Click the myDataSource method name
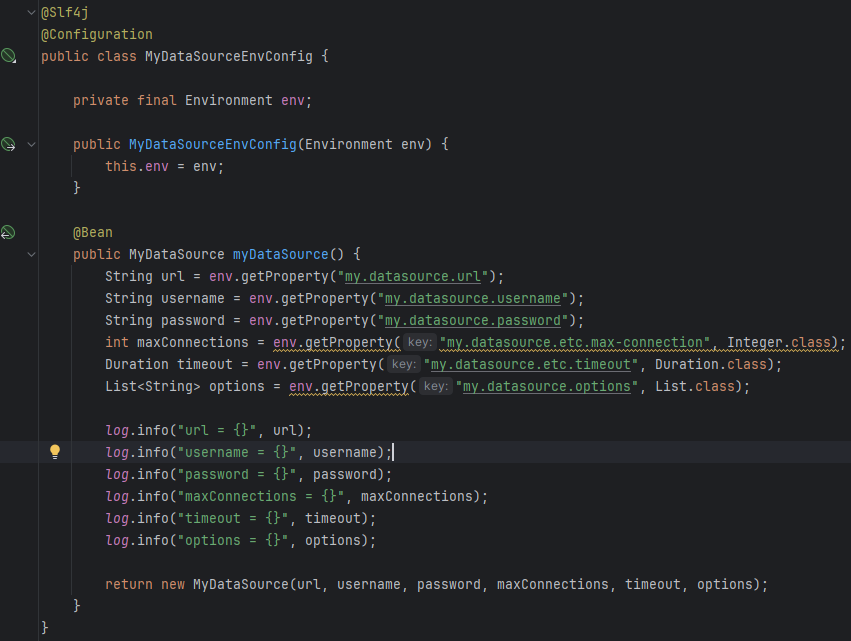The width and height of the screenshot is (851, 641). point(281,255)
